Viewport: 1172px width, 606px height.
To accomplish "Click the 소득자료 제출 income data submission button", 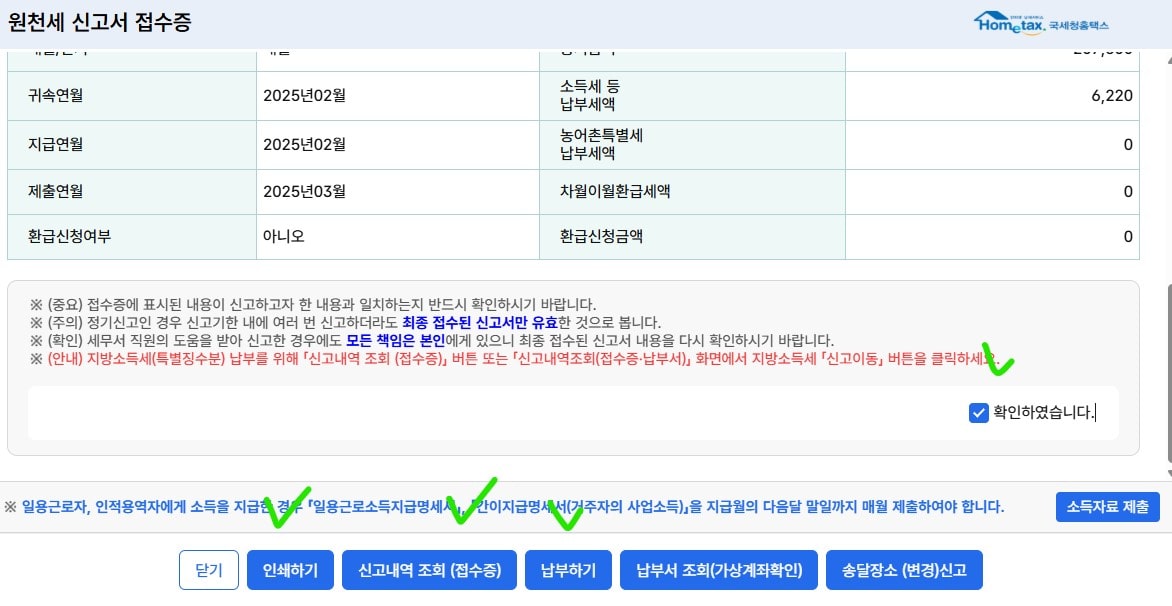I will 1107,507.
